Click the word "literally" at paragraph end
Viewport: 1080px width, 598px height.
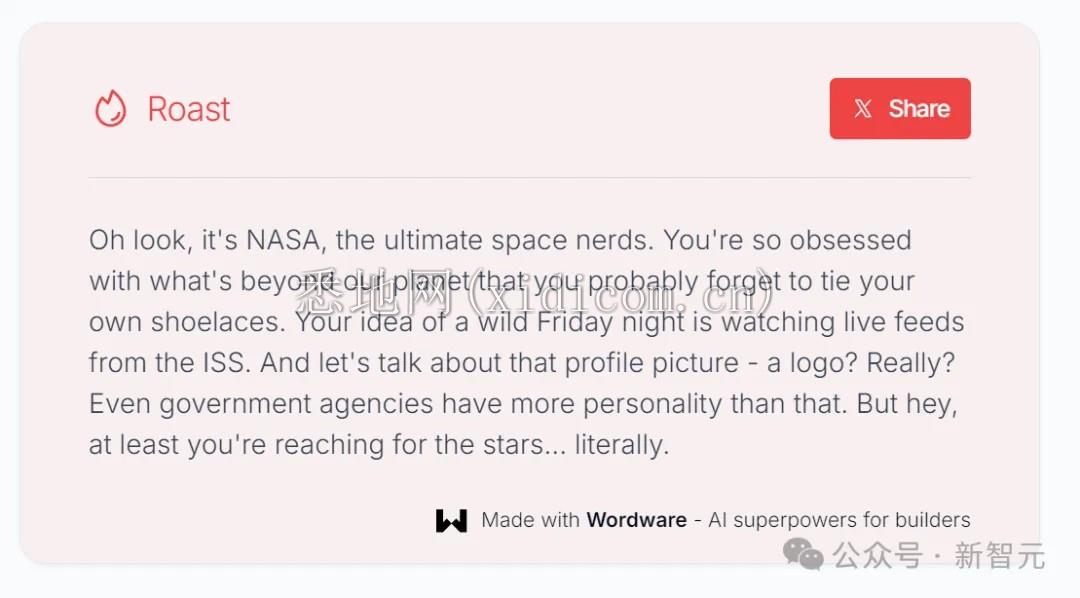click(x=620, y=445)
